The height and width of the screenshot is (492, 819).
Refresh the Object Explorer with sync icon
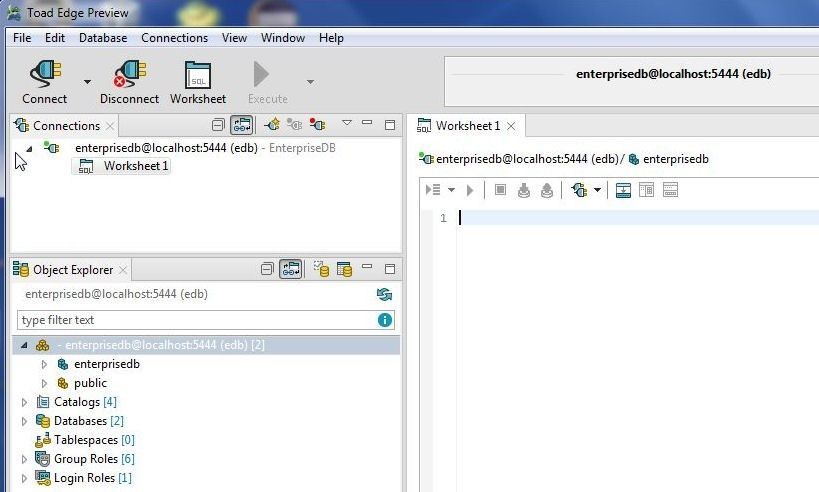pos(384,295)
